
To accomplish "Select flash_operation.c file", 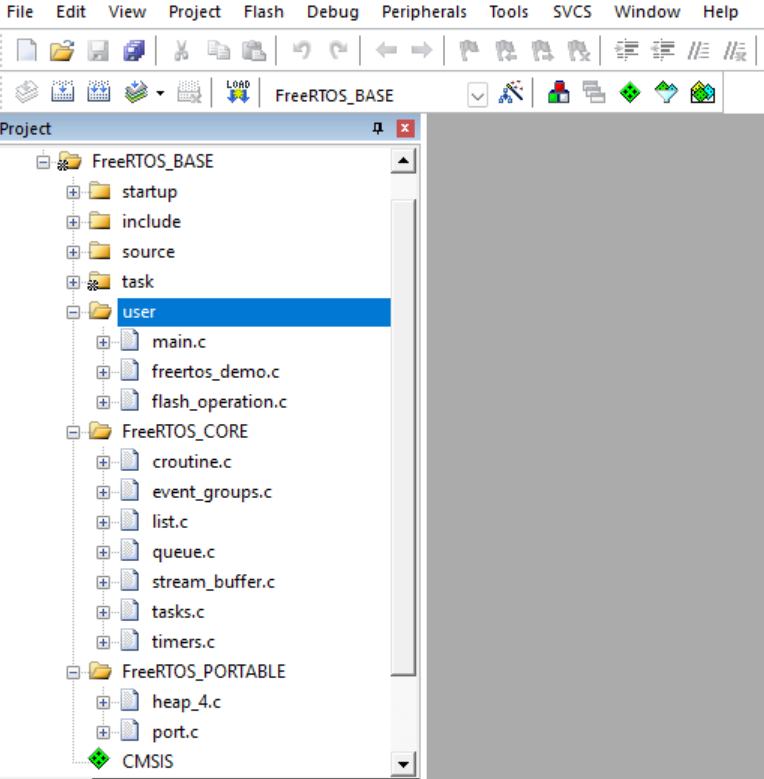I will point(219,402).
